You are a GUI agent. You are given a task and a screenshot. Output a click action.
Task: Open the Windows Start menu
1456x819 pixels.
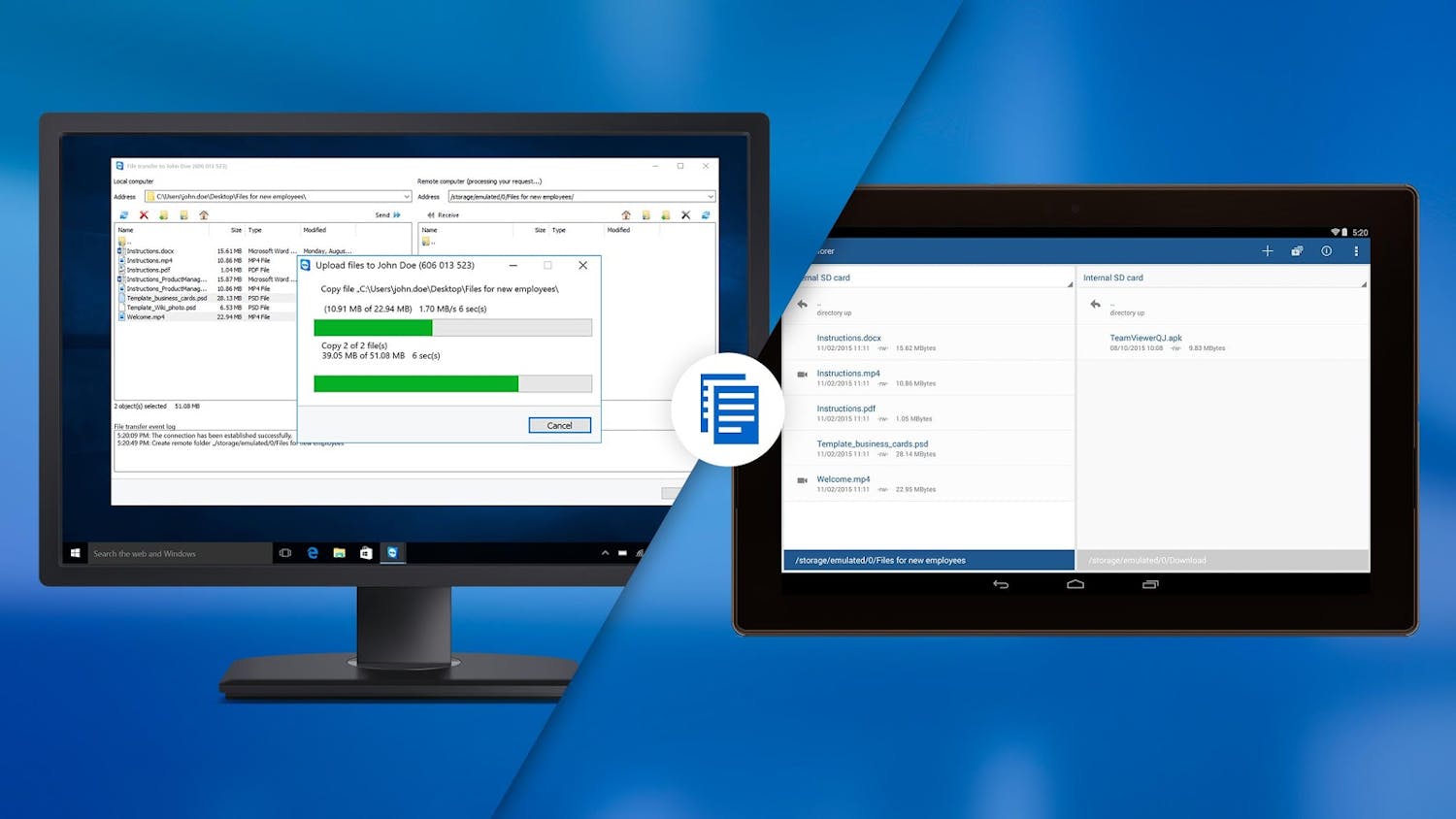tap(76, 553)
